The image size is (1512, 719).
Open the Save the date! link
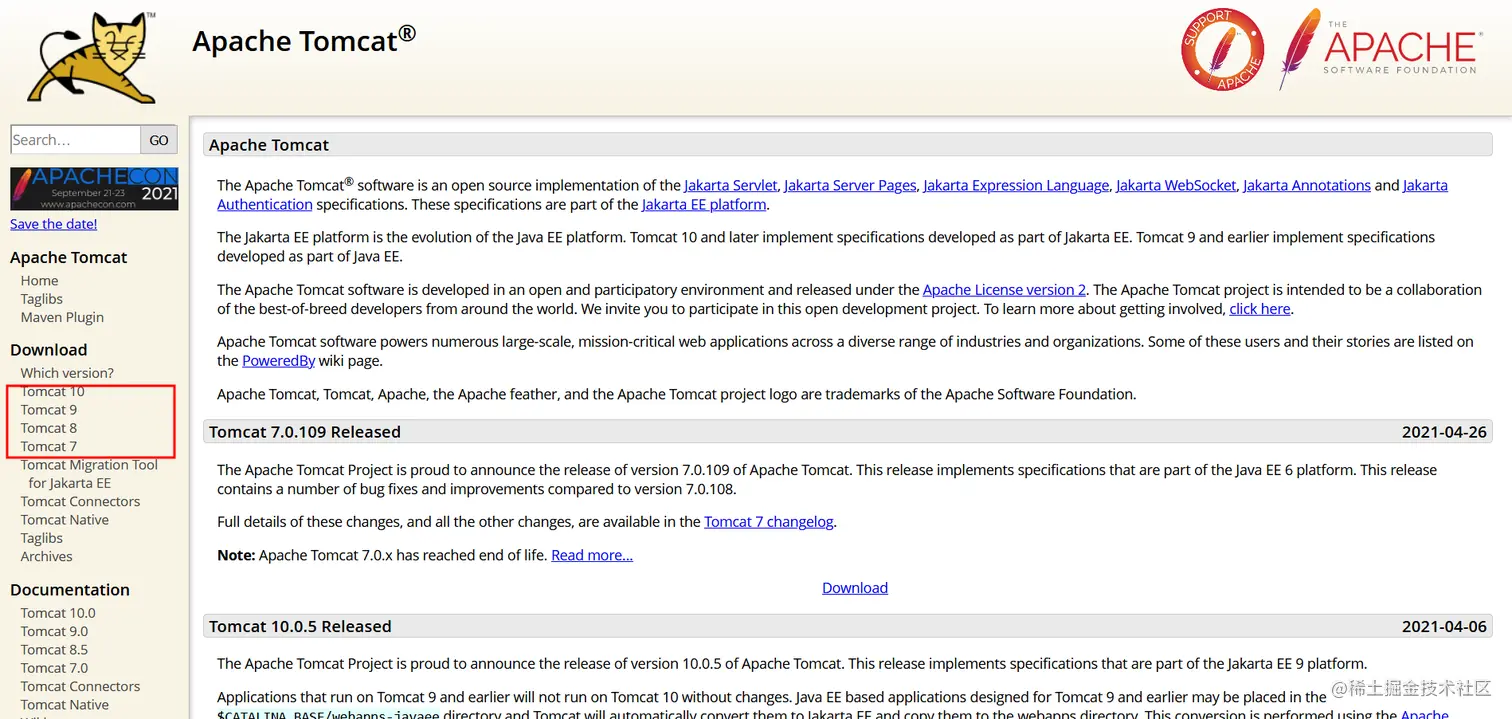point(54,224)
